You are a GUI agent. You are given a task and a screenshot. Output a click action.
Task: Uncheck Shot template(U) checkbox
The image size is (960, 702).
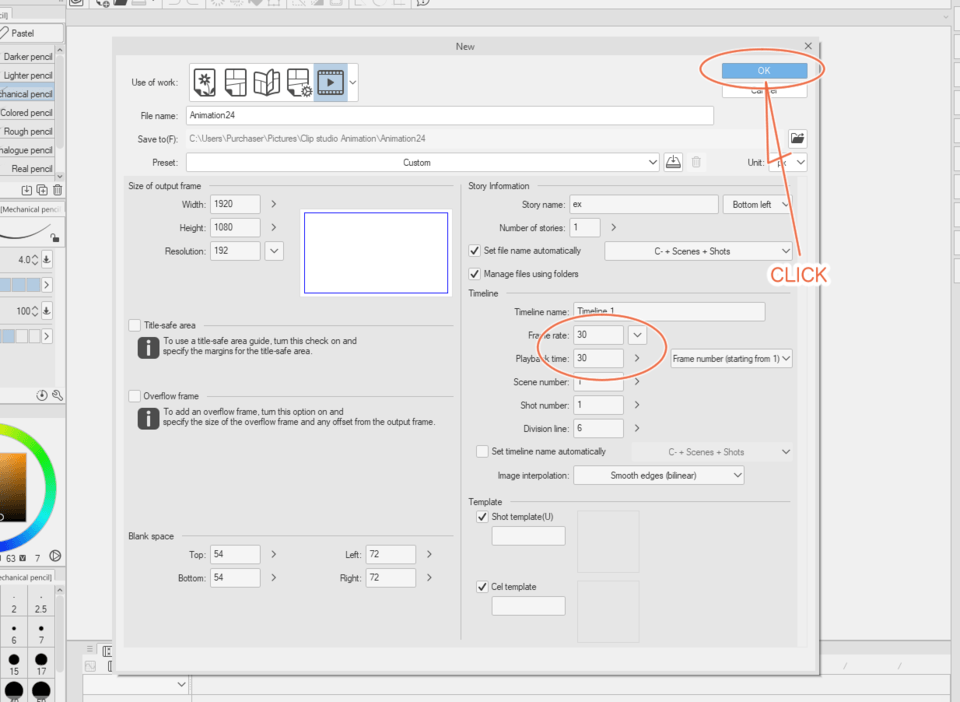482,517
